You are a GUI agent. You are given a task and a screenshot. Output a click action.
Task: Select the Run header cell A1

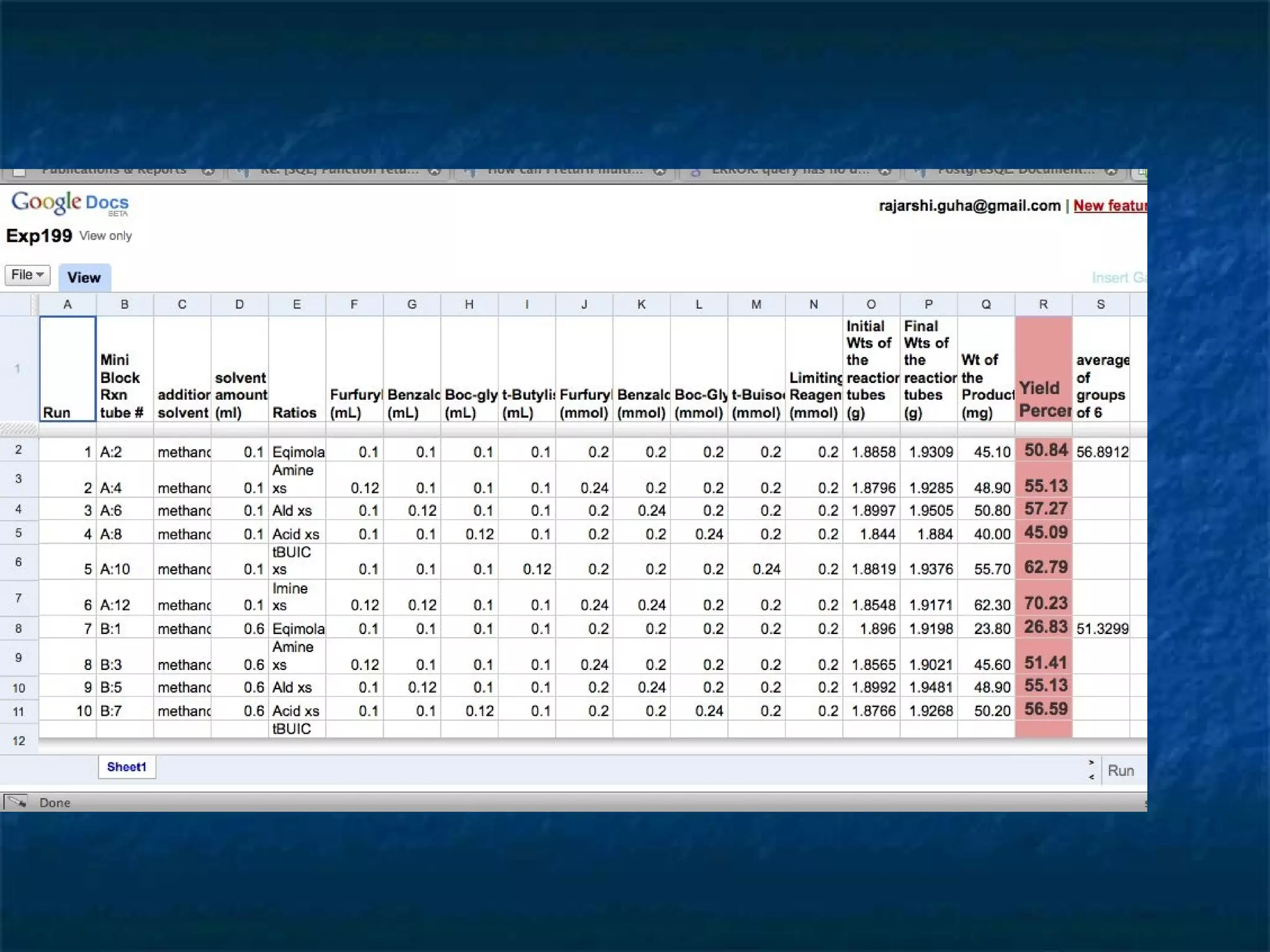pos(68,369)
